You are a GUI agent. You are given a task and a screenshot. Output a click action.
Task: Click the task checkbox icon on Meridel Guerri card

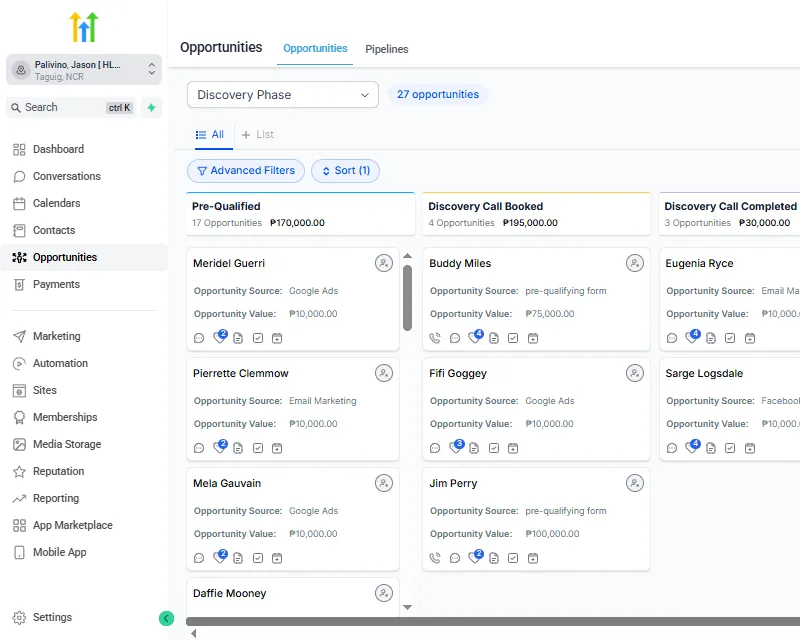pos(258,338)
